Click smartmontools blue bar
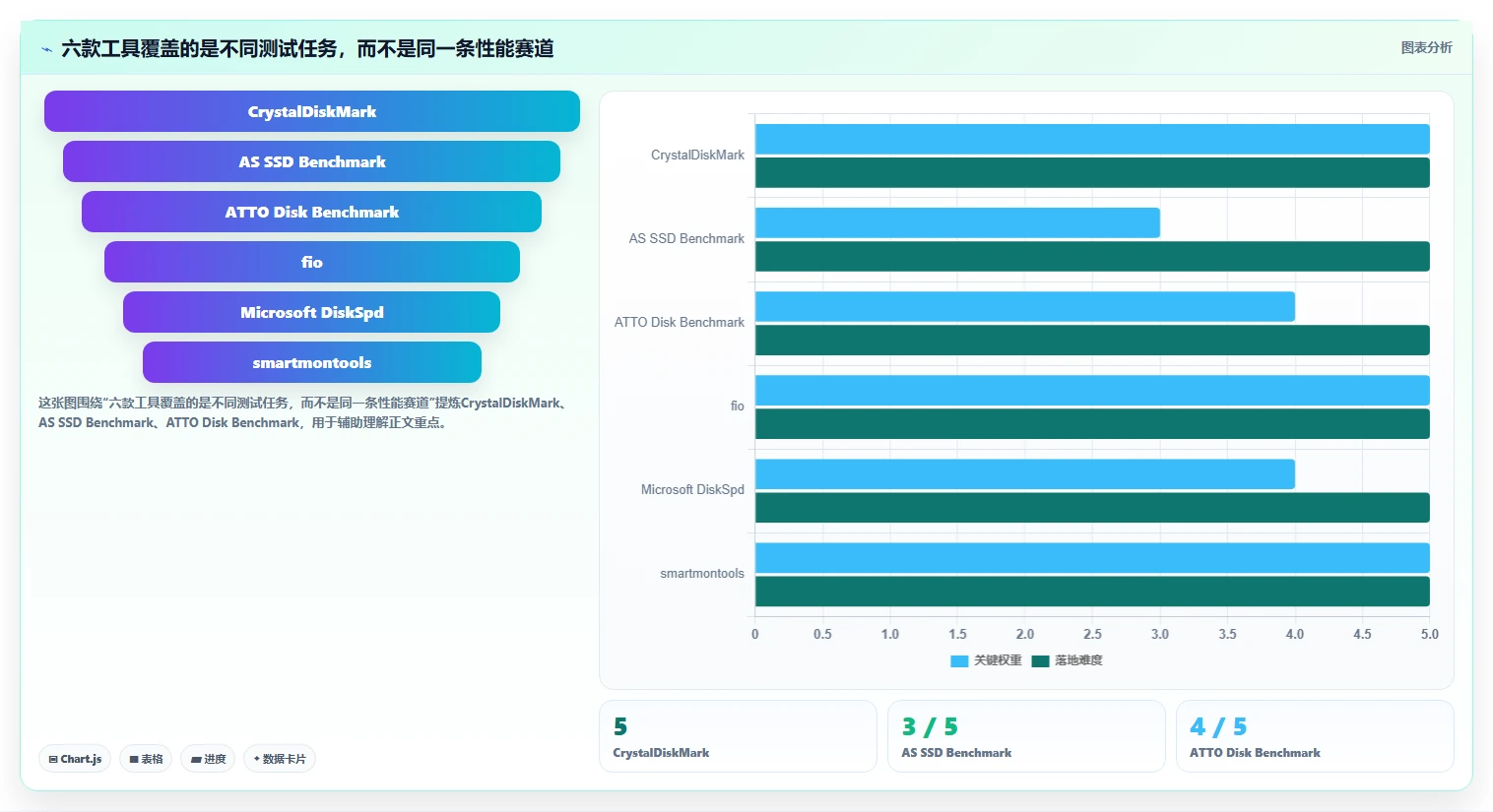The image size is (1493, 812). tap(1092, 557)
